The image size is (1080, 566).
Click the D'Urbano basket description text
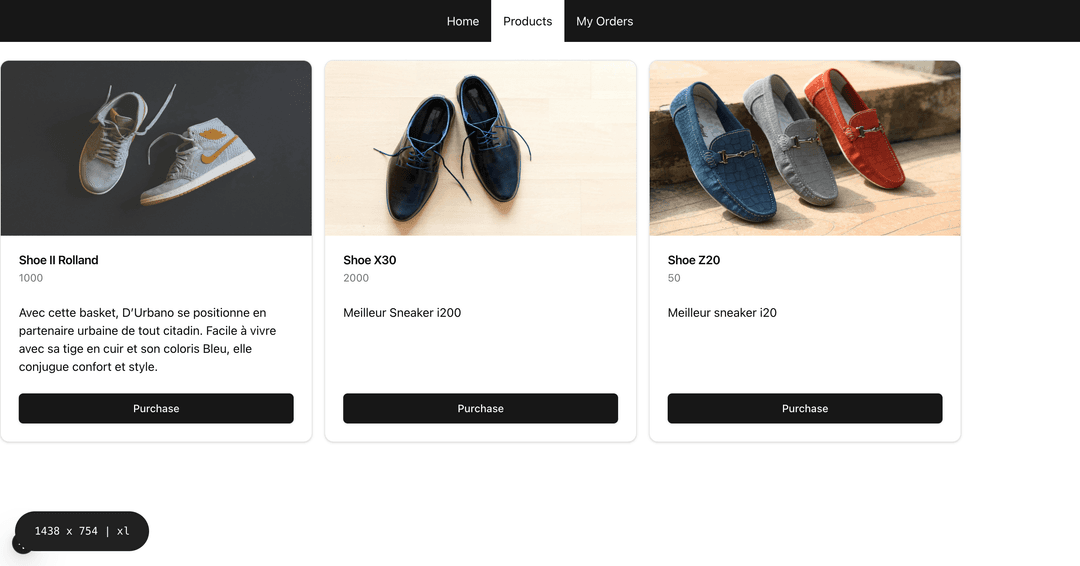147,339
